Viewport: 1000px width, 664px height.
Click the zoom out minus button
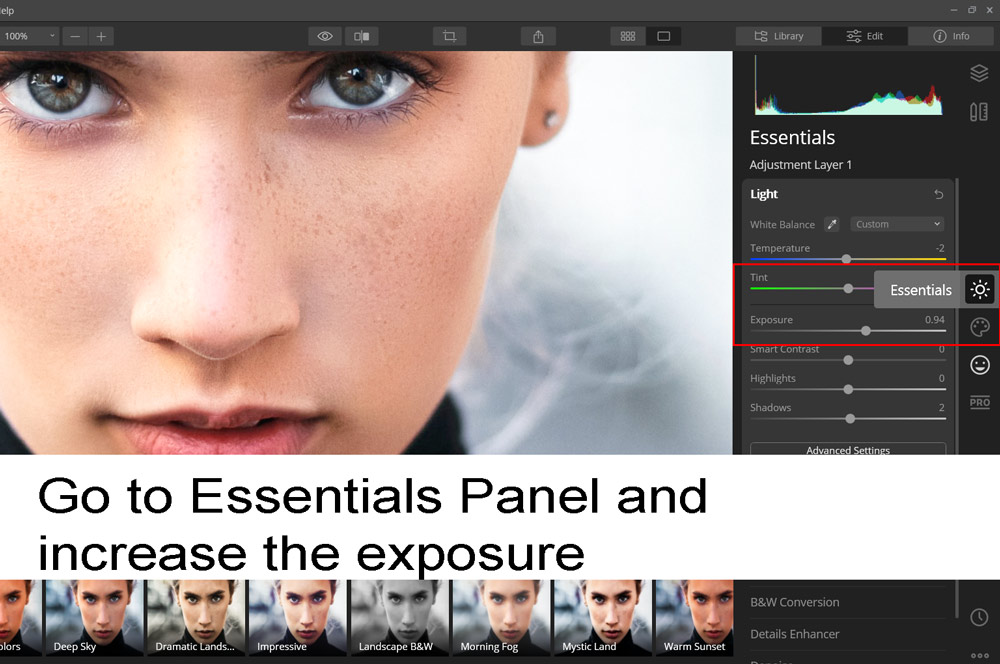point(75,36)
